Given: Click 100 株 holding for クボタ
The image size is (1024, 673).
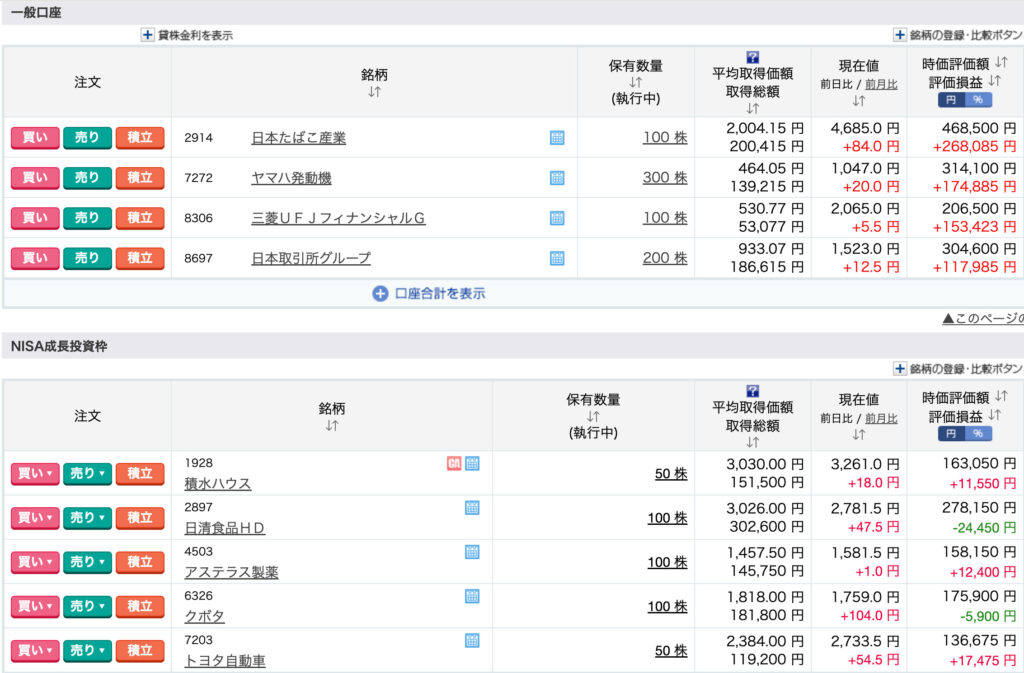Looking at the screenshot, I should point(667,606).
